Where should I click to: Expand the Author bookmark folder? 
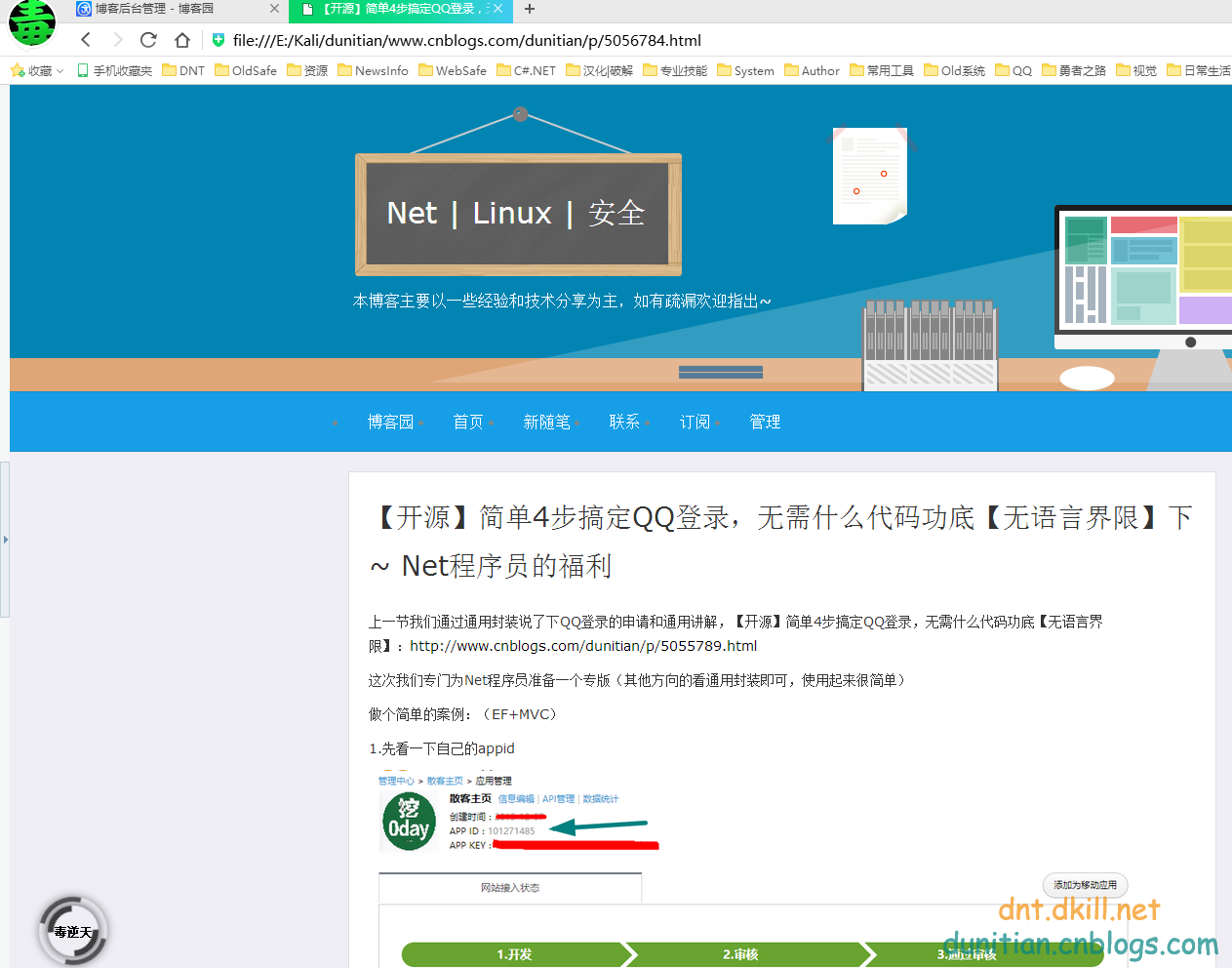[x=813, y=70]
